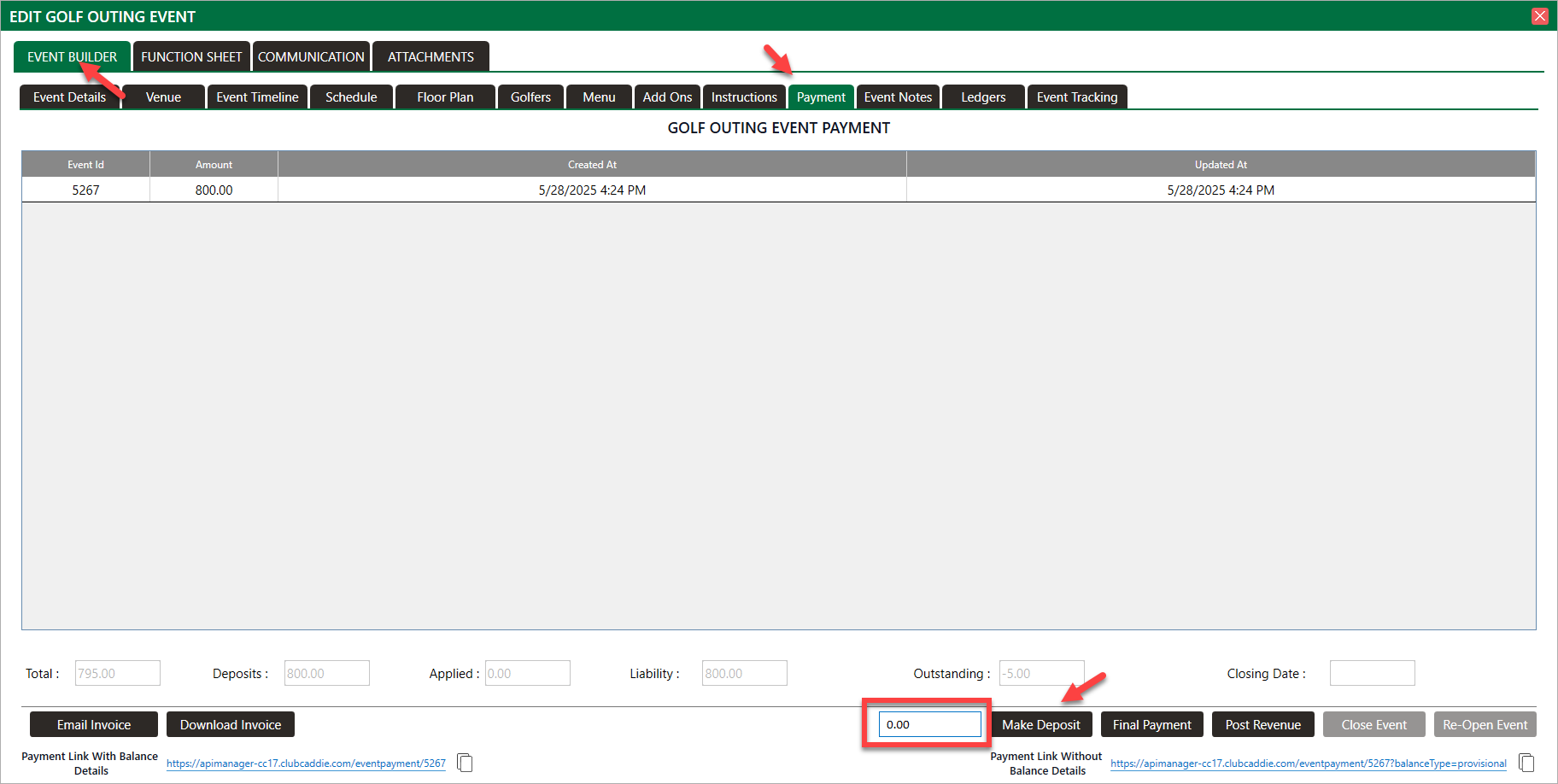Click the Post Revenue button

click(1262, 725)
